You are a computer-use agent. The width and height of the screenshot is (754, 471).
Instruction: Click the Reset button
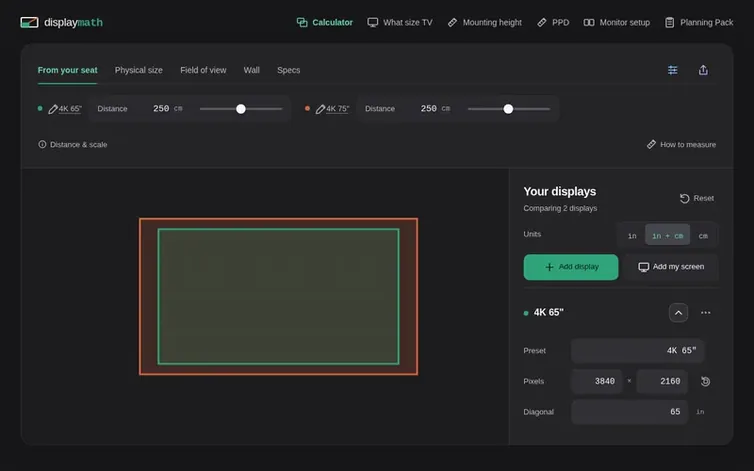point(697,198)
